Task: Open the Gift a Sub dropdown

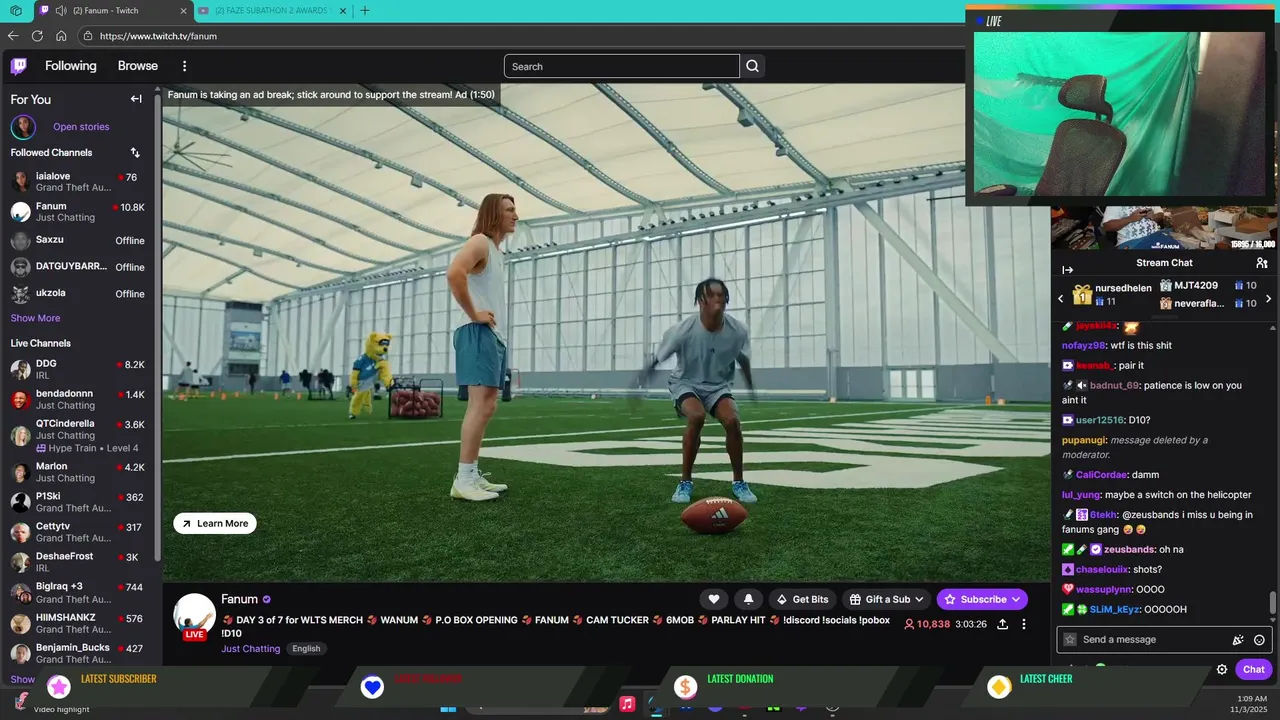Action: (x=889, y=599)
